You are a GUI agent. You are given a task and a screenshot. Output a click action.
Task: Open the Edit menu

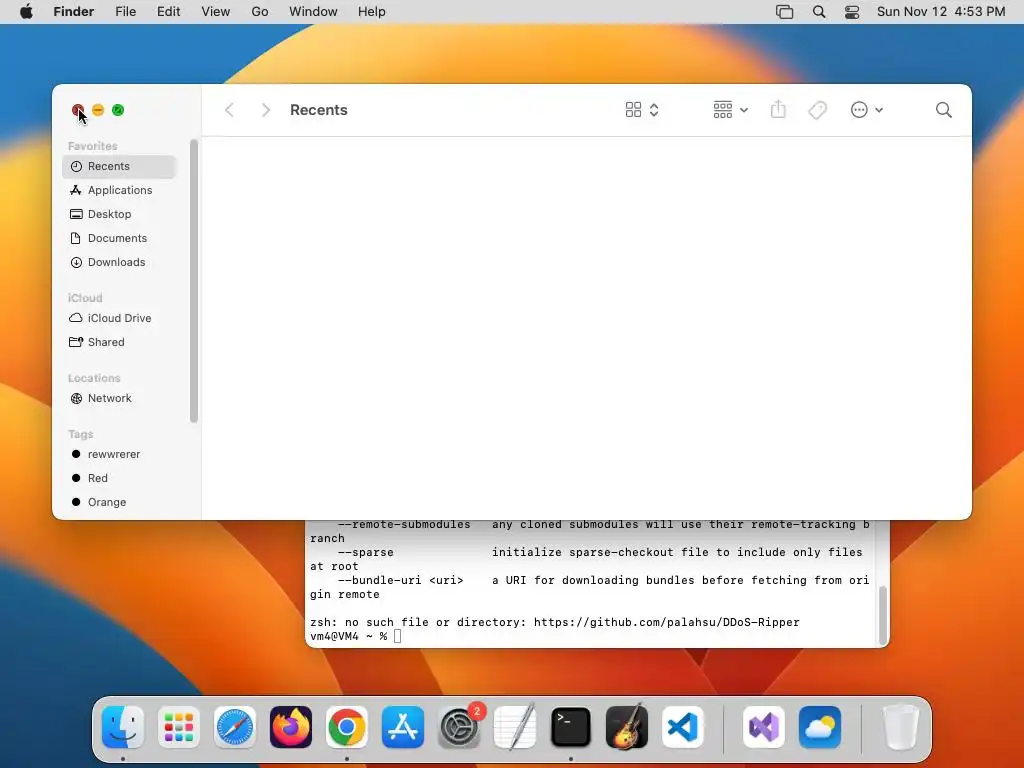pyautogui.click(x=168, y=12)
